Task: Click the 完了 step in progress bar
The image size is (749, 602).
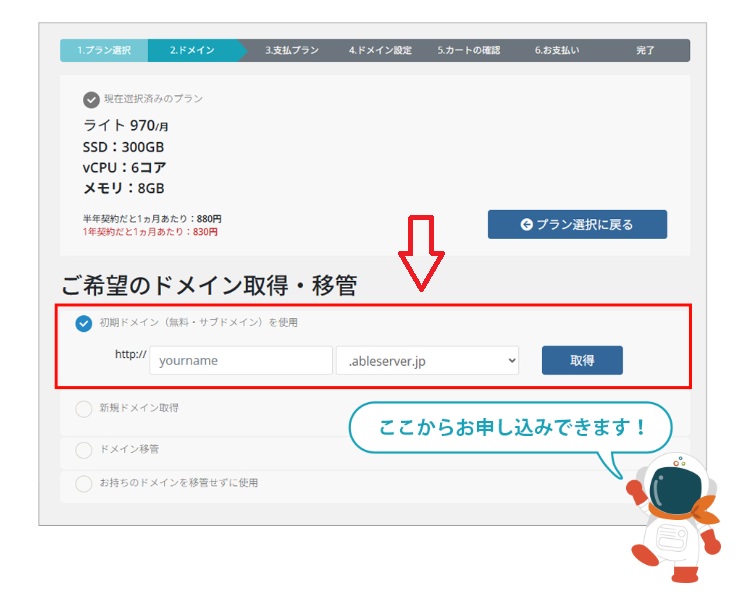Action: [x=645, y=50]
